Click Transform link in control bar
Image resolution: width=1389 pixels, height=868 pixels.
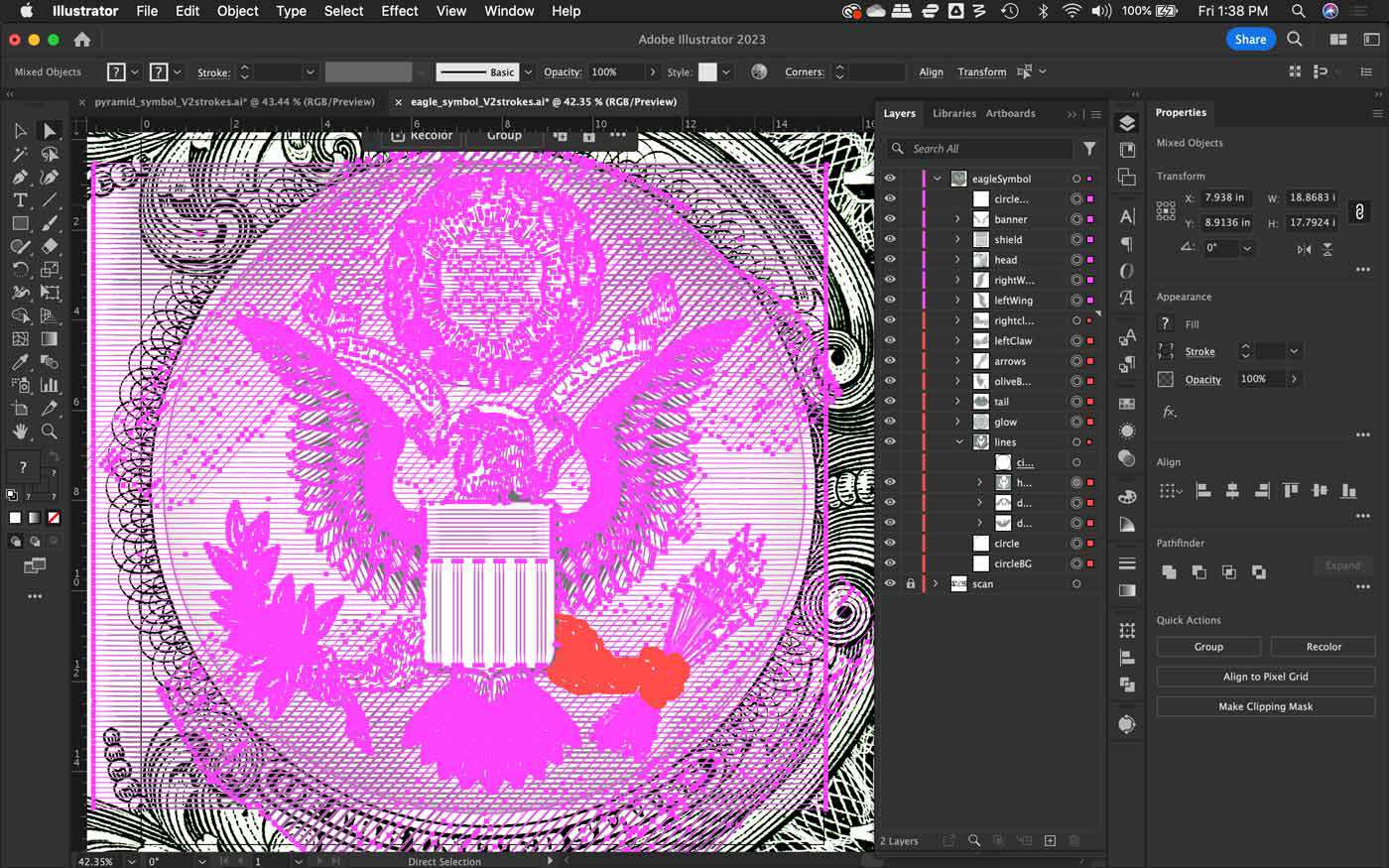click(981, 72)
